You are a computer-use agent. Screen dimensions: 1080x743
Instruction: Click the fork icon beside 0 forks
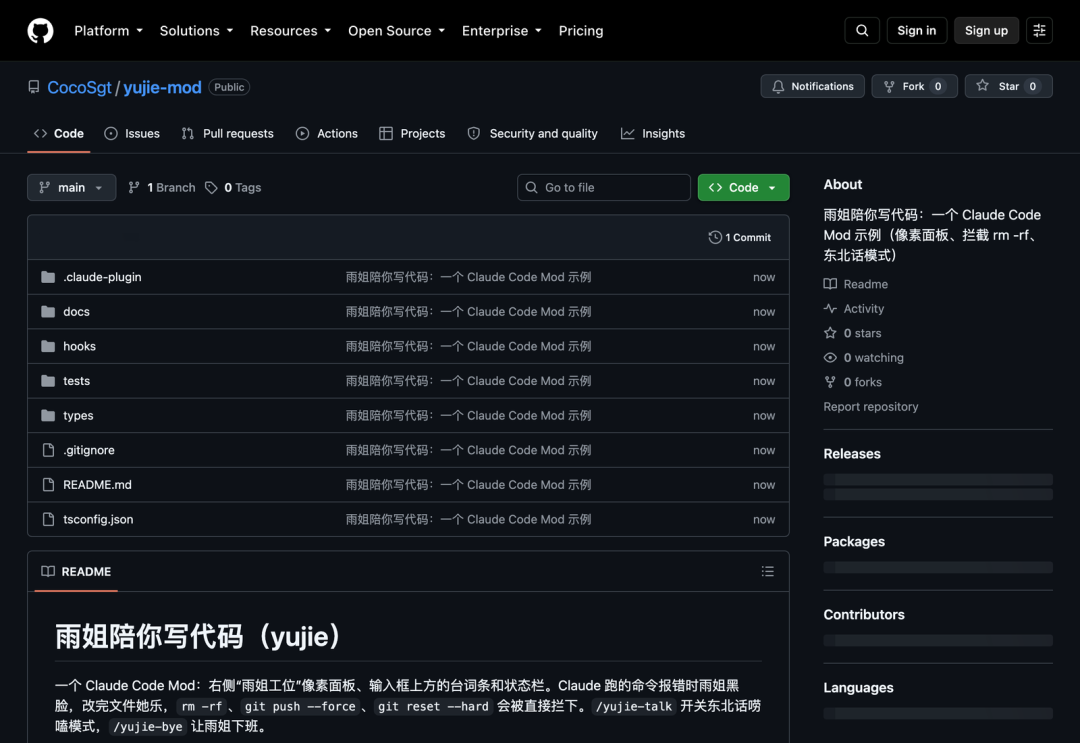830,382
